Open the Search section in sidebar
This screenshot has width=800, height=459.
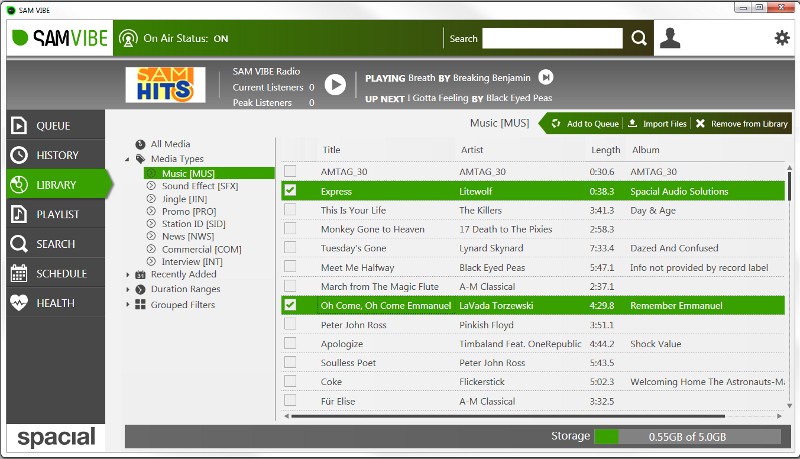[56, 244]
